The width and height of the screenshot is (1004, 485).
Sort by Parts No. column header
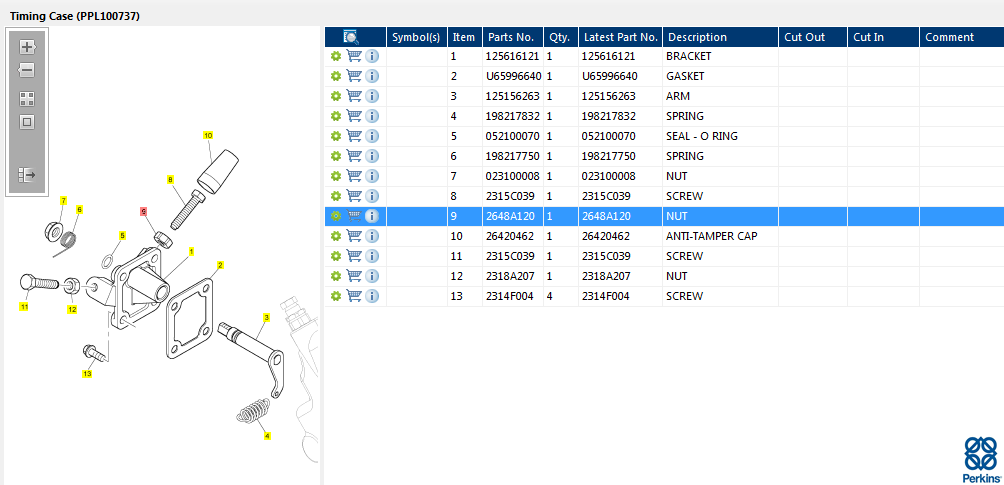click(513, 37)
